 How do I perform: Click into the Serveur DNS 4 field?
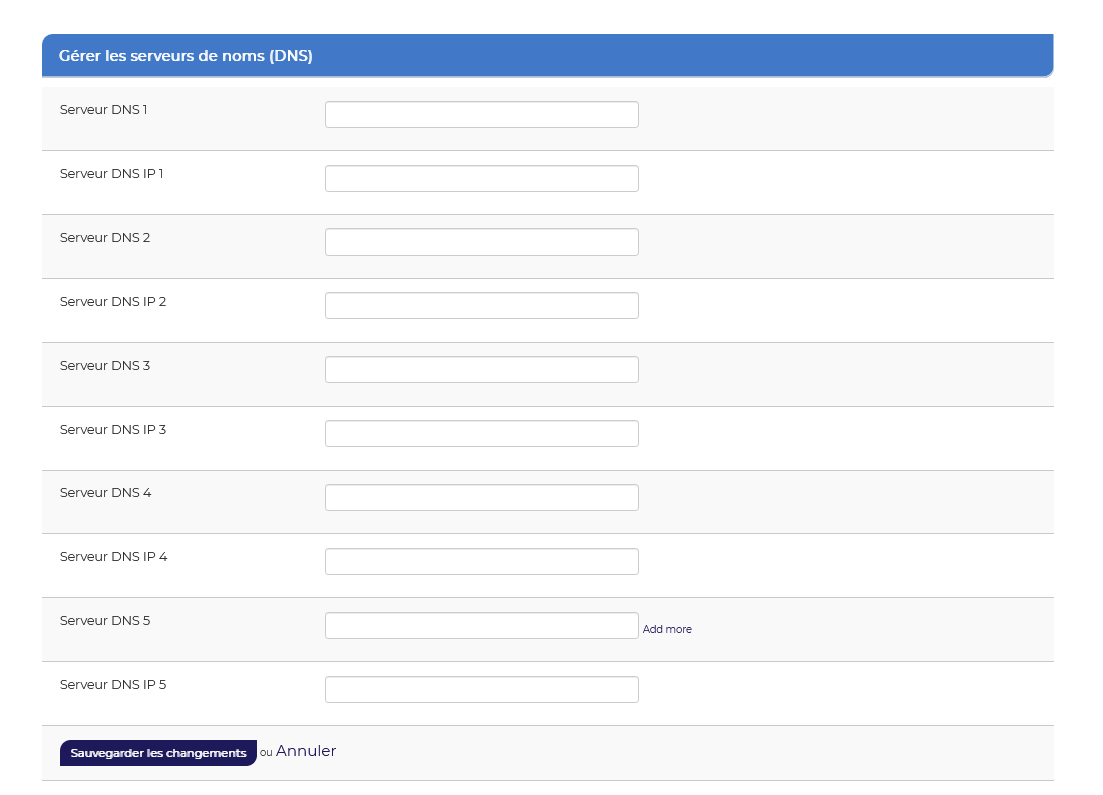482,497
